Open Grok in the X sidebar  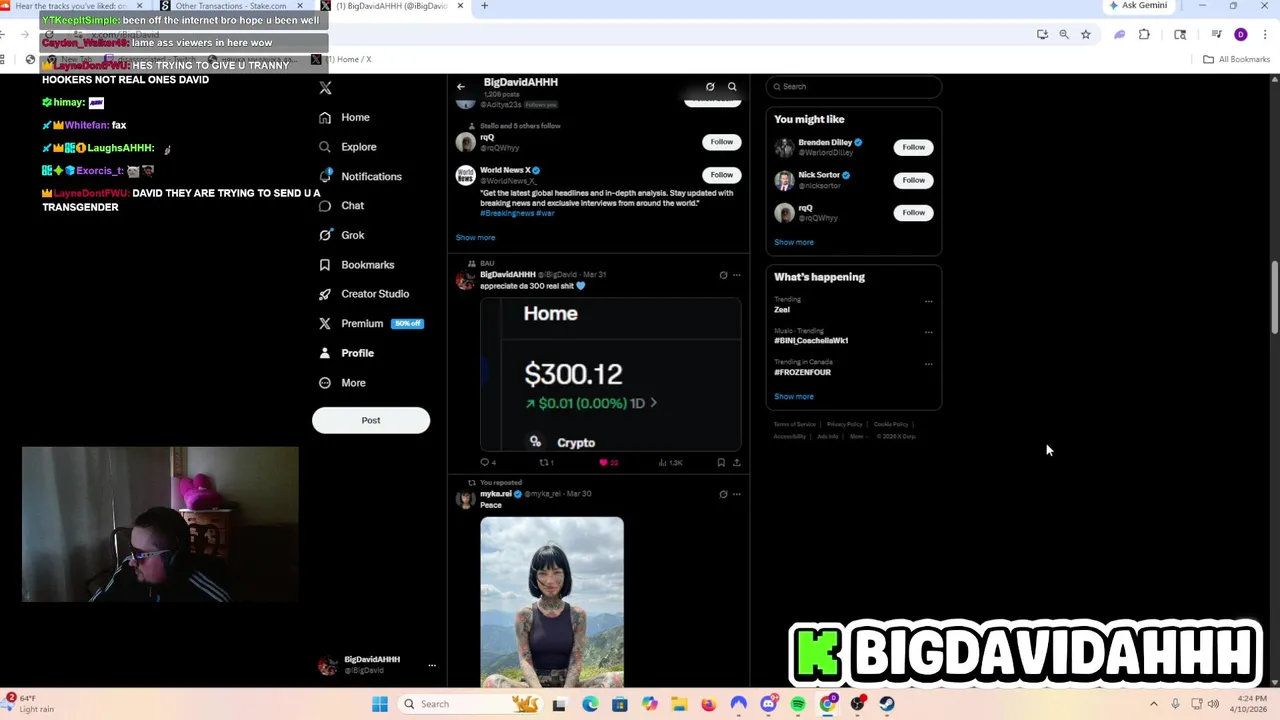[341, 235]
